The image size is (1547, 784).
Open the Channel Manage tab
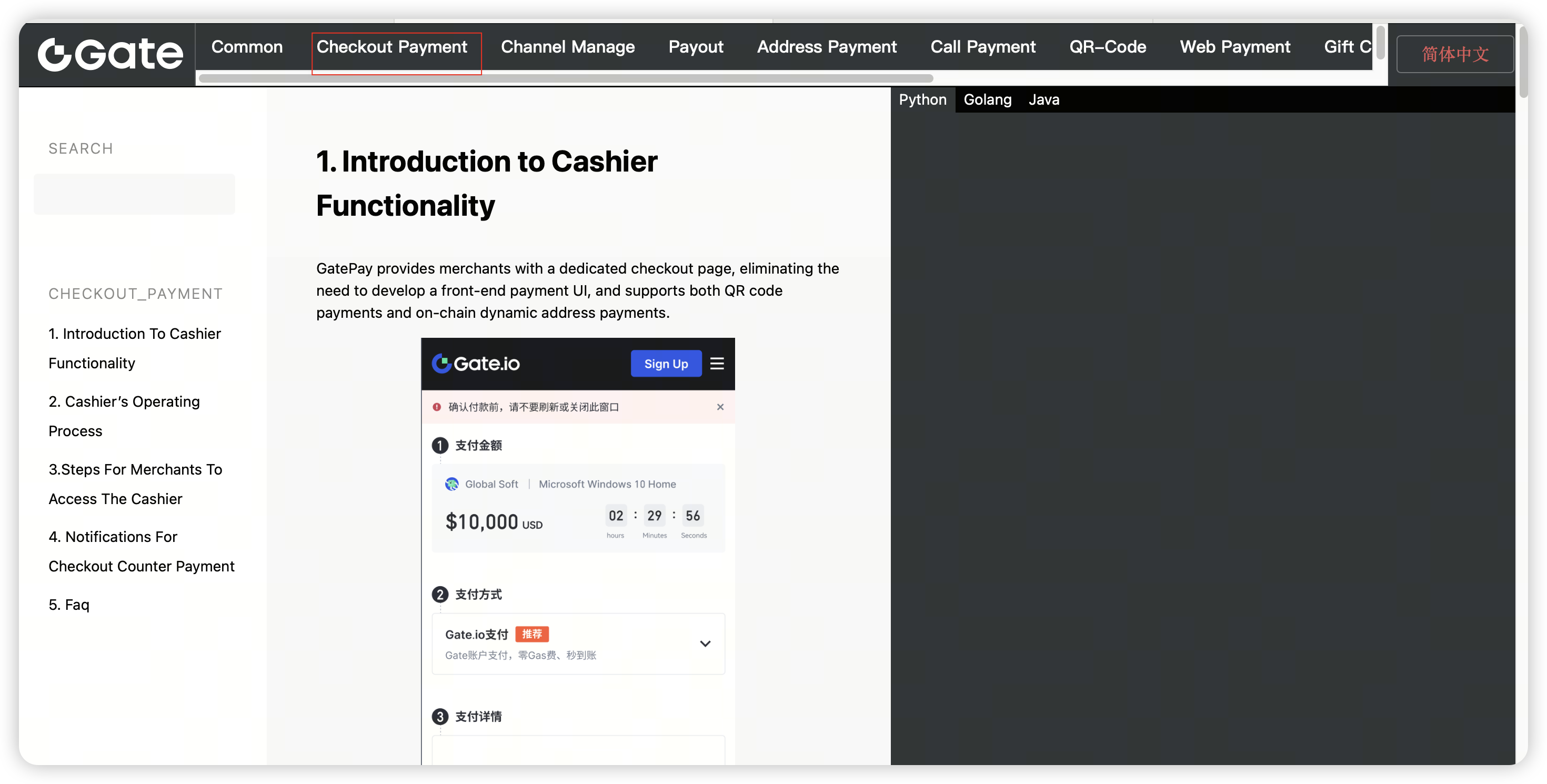click(x=567, y=47)
